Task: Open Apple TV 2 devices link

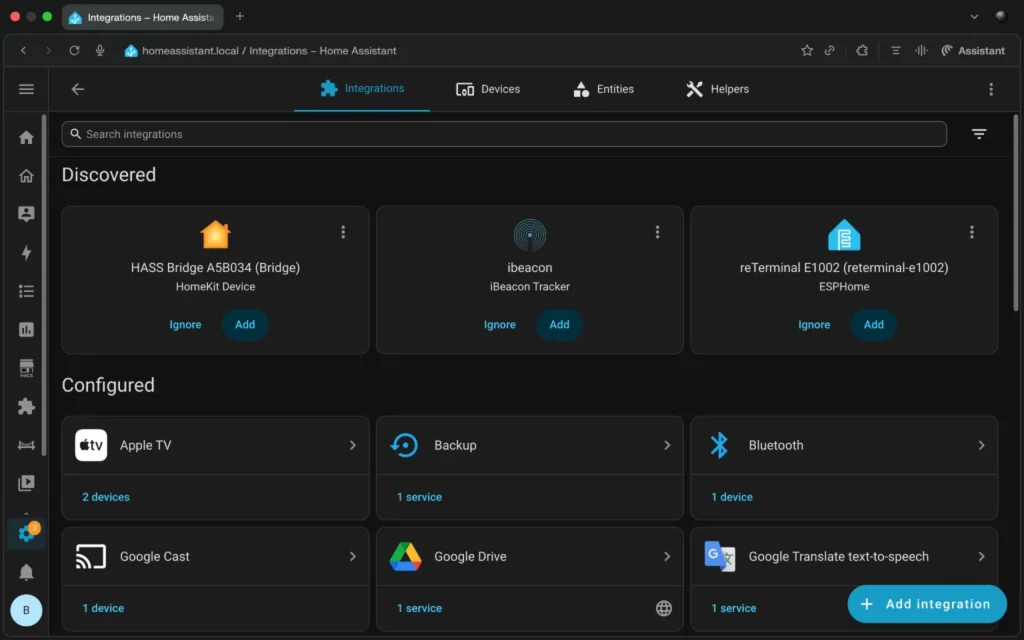Action: tap(106, 497)
